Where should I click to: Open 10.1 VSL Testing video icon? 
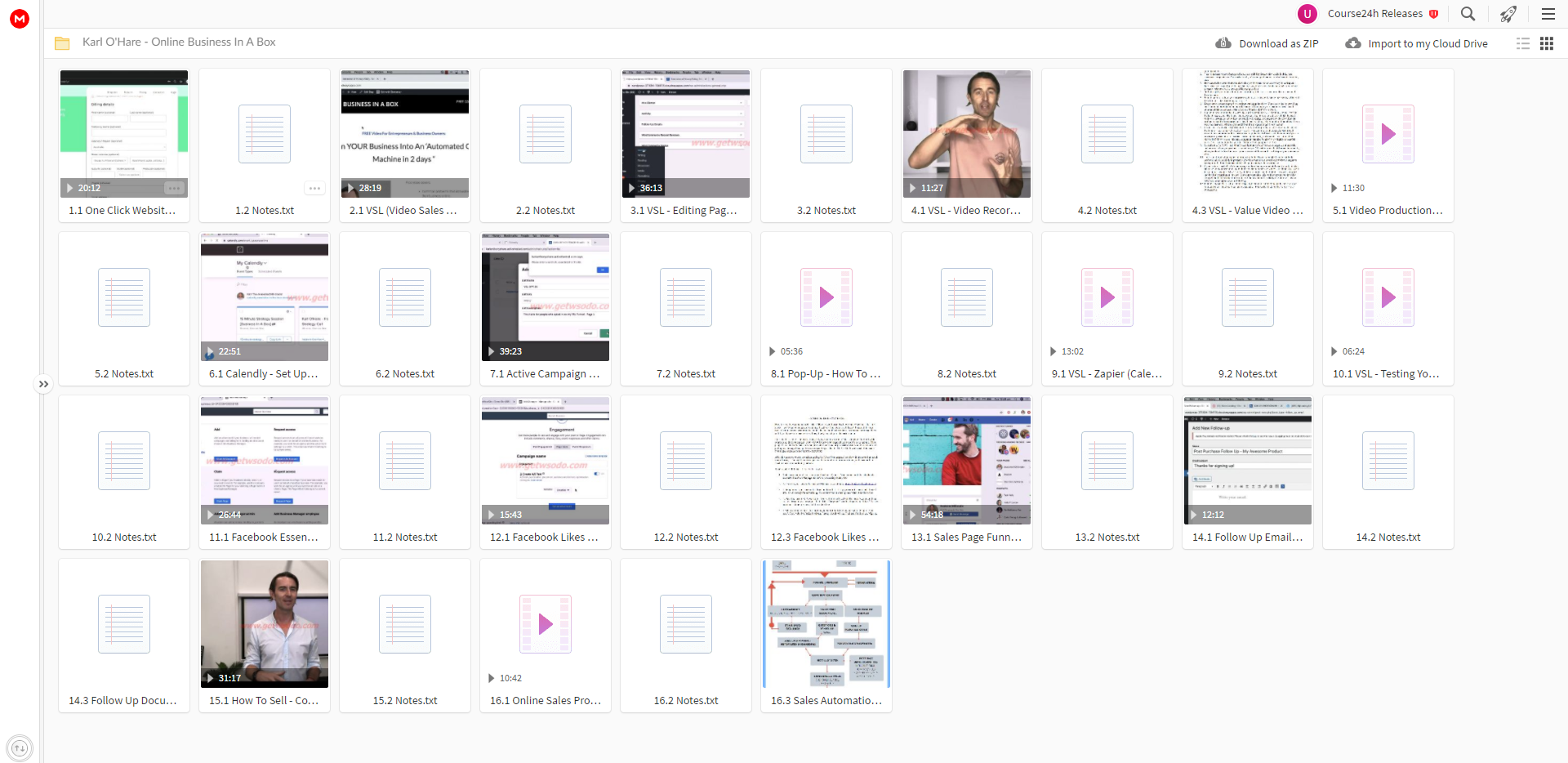click(1388, 297)
